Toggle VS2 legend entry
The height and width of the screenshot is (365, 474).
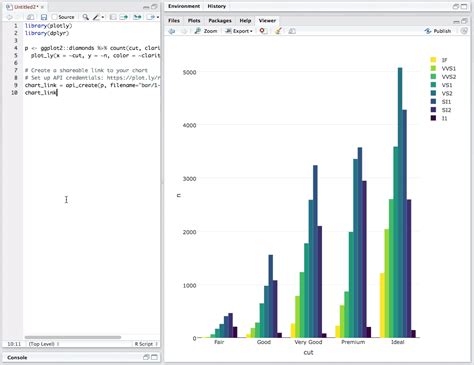(442, 93)
